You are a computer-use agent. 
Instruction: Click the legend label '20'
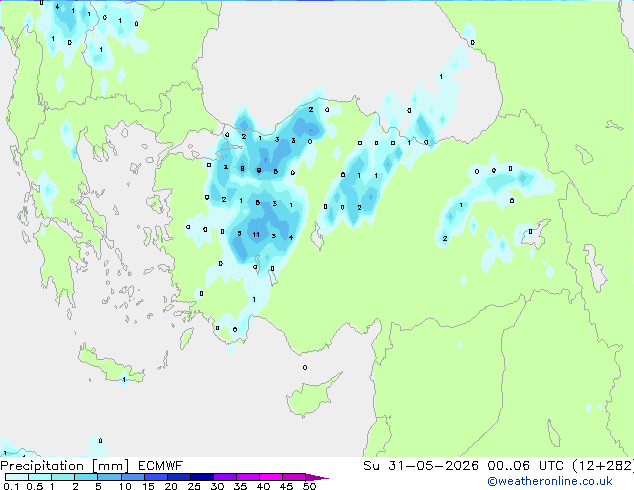click(x=171, y=486)
